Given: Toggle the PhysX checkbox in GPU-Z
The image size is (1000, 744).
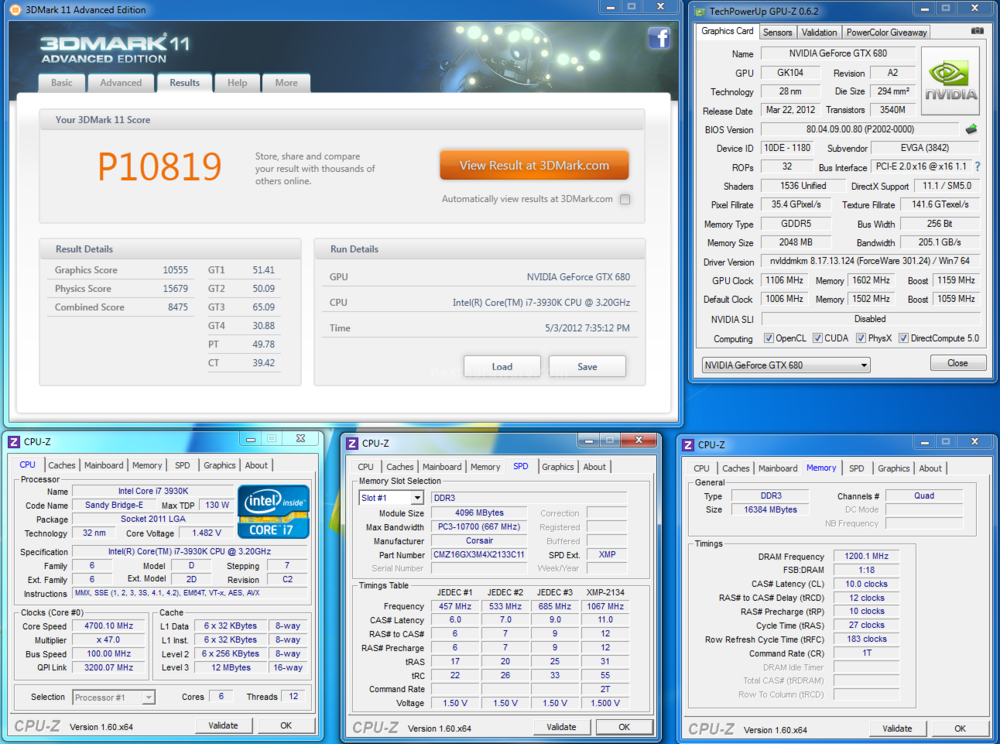Looking at the screenshot, I should pyautogui.click(x=861, y=339).
